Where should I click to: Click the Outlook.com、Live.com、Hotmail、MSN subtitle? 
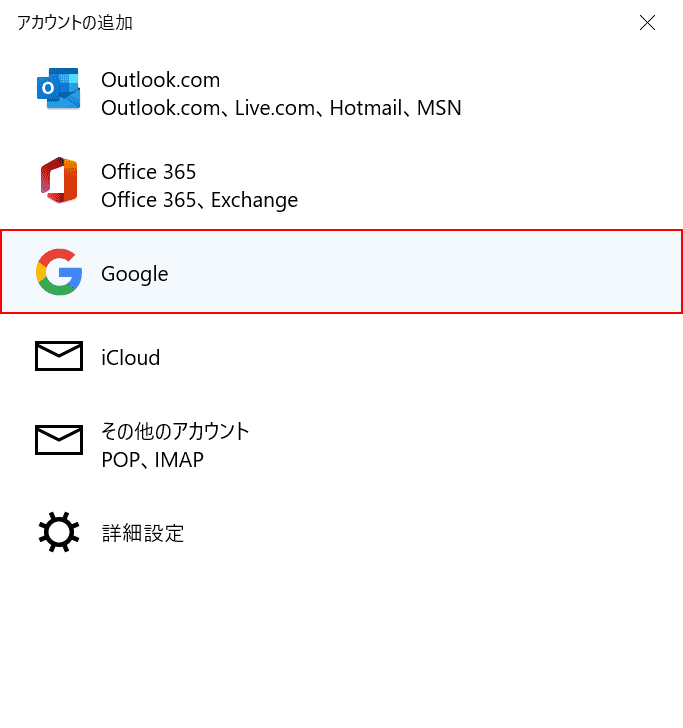point(281,108)
